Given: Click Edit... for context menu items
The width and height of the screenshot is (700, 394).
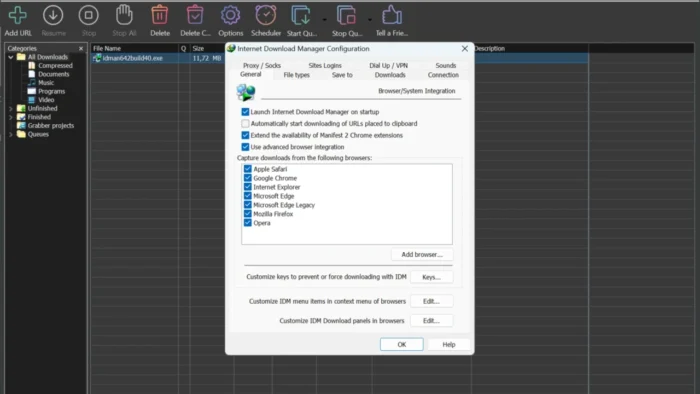Looking at the screenshot, I should (431, 301).
